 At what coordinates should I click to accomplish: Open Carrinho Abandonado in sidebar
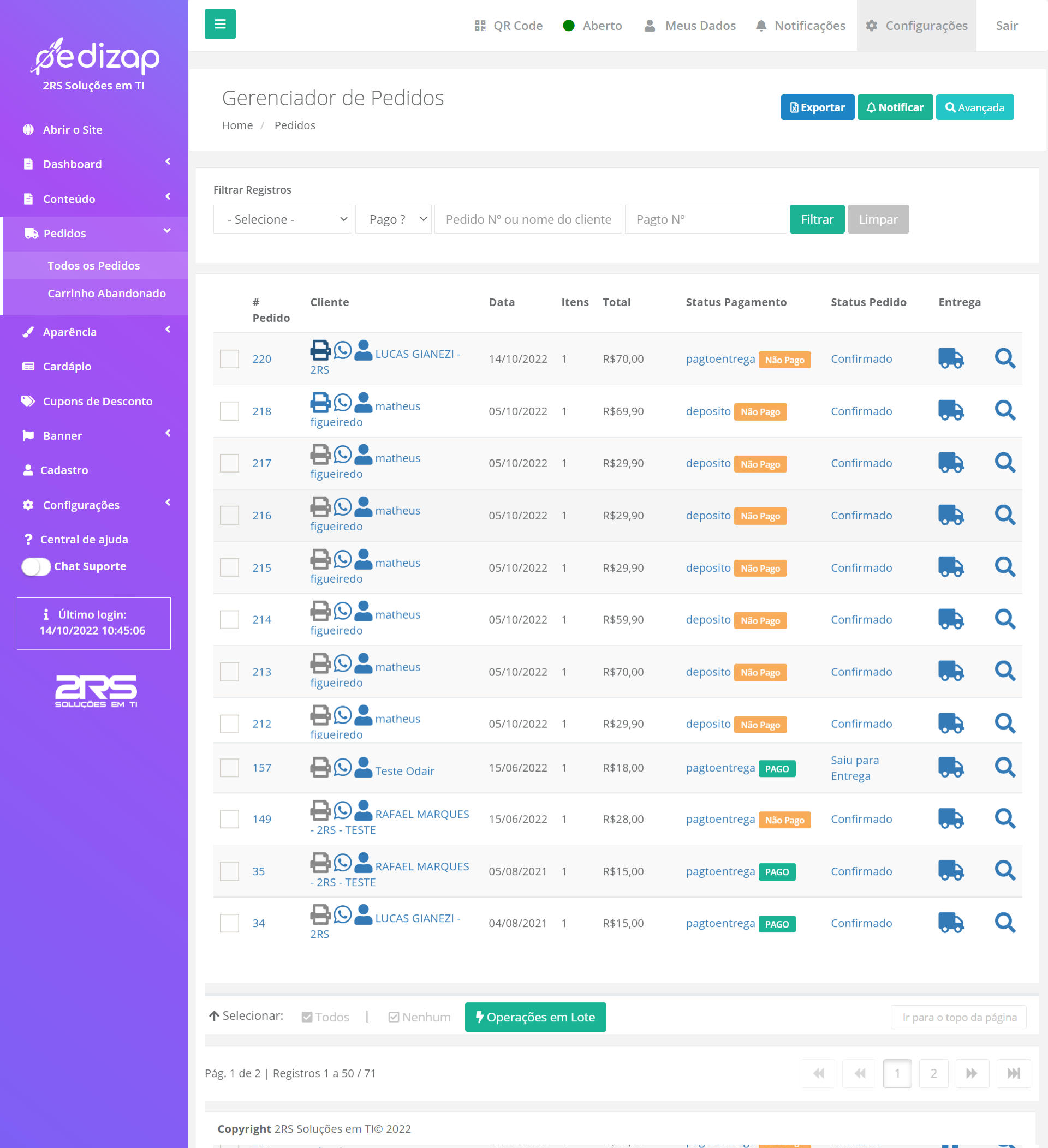106,293
